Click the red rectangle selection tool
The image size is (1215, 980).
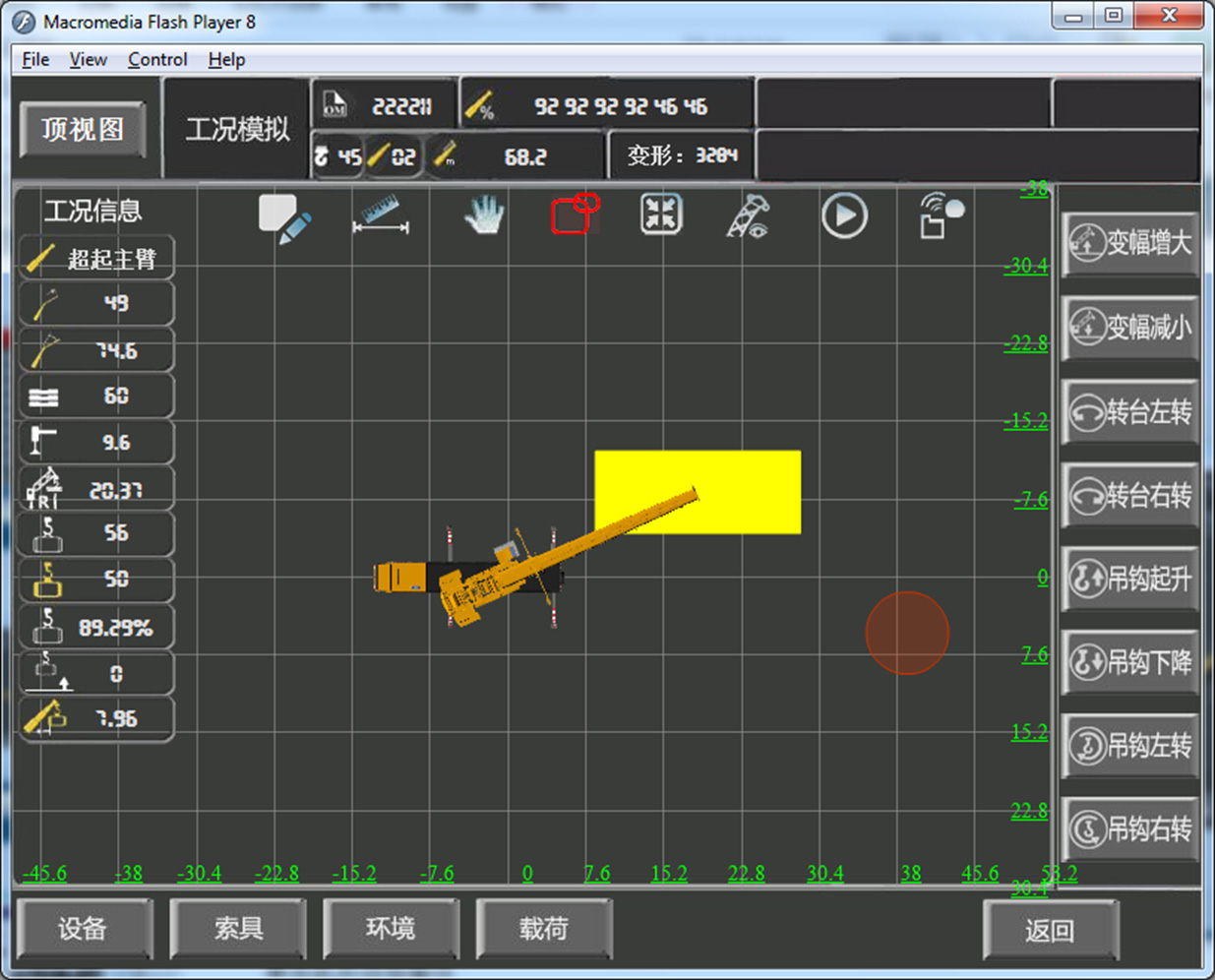[x=575, y=214]
